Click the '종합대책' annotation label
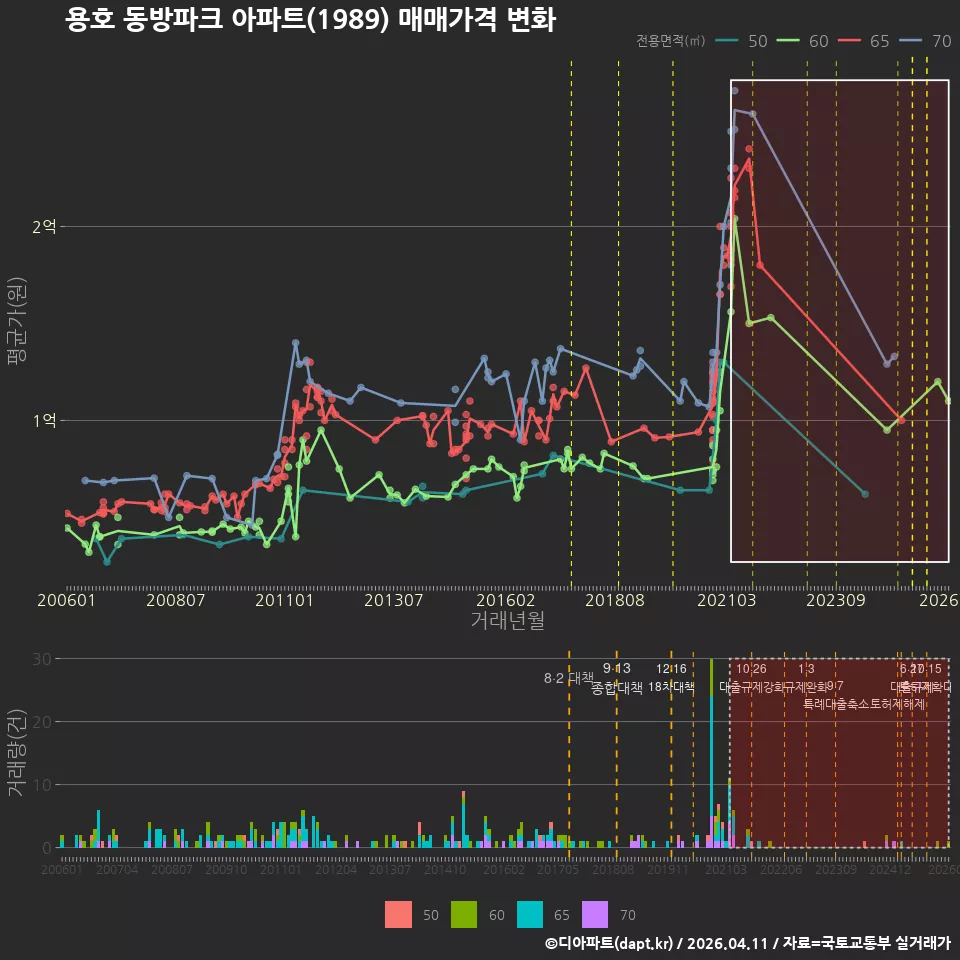 tap(617, 688)
